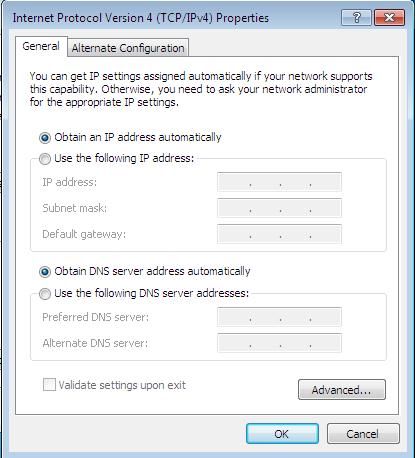
Task: Click the dialog title bar text
Action: 141,18
